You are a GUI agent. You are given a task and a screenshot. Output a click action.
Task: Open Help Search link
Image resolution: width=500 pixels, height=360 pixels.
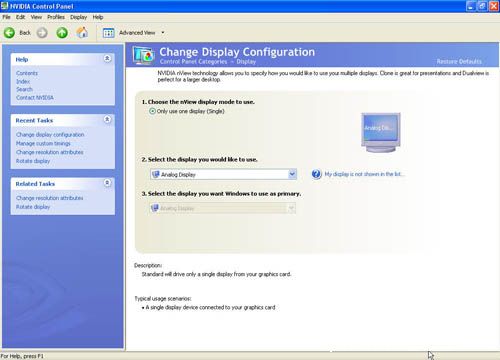24,89
